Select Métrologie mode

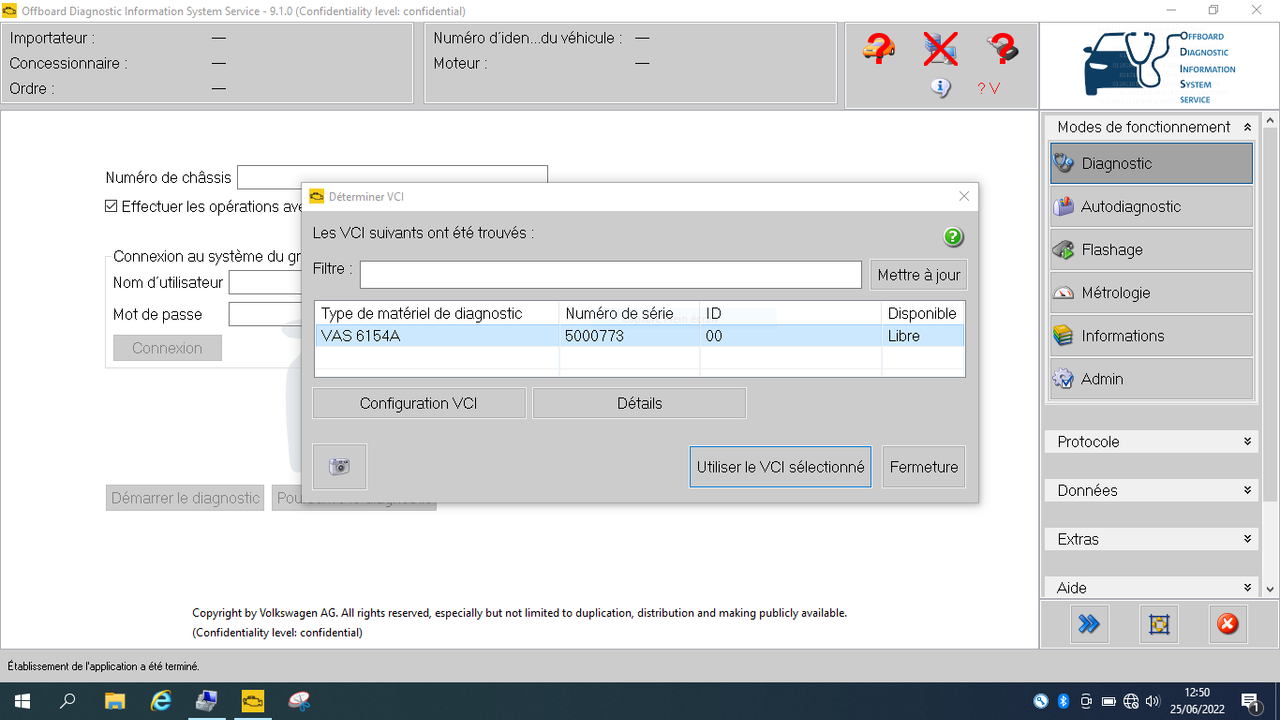pos(1151,292)
